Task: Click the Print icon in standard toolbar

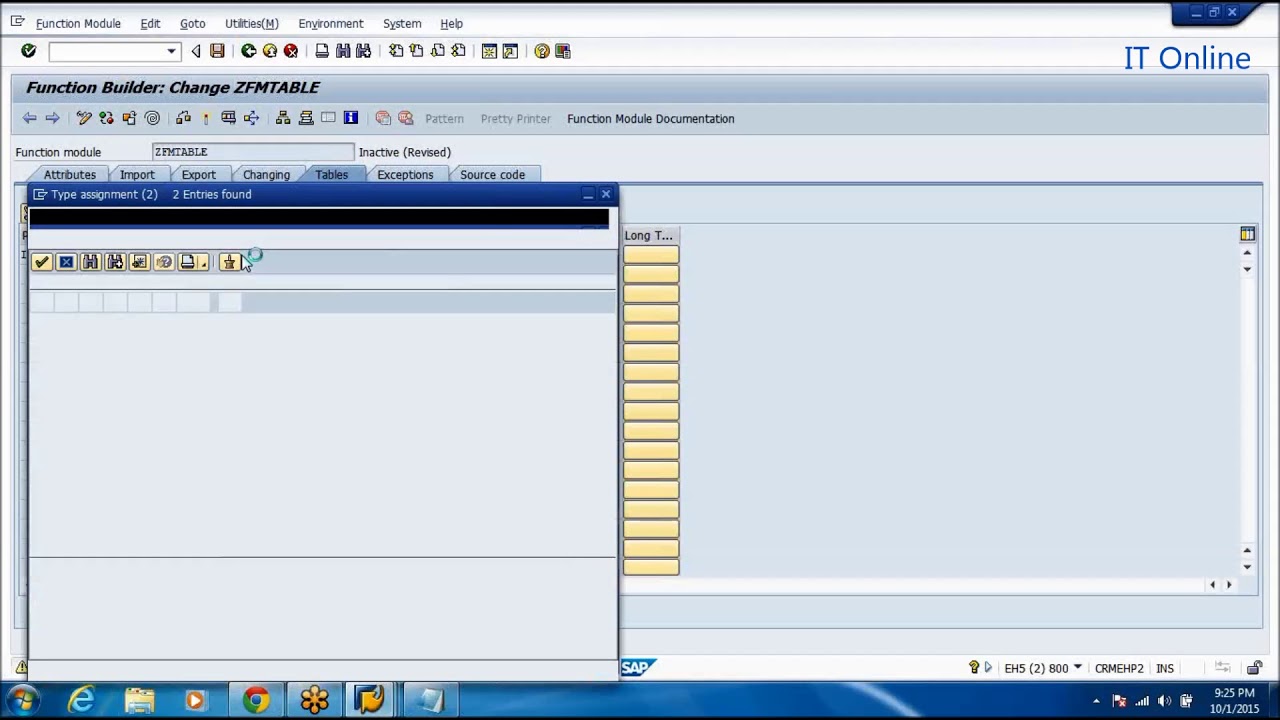Action: click(322, 51)
